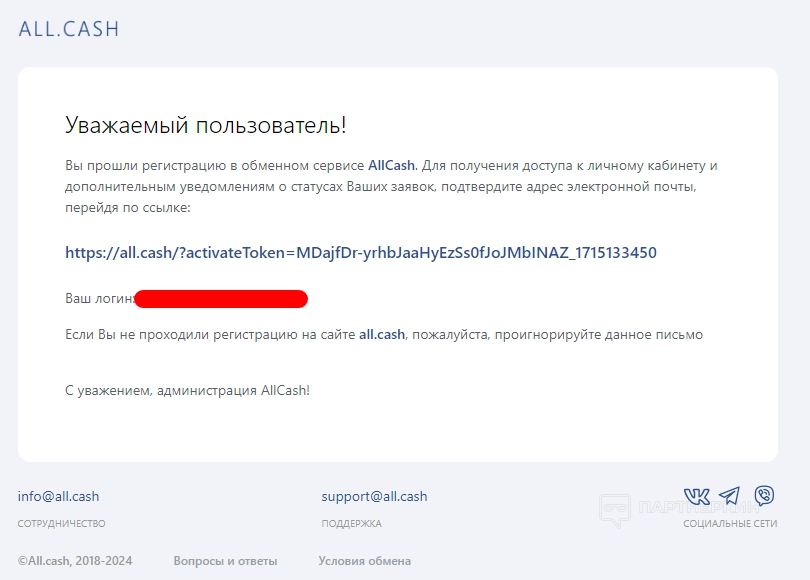
Task: Open the Viber phone icon
Action: click(x=765, y=495)
